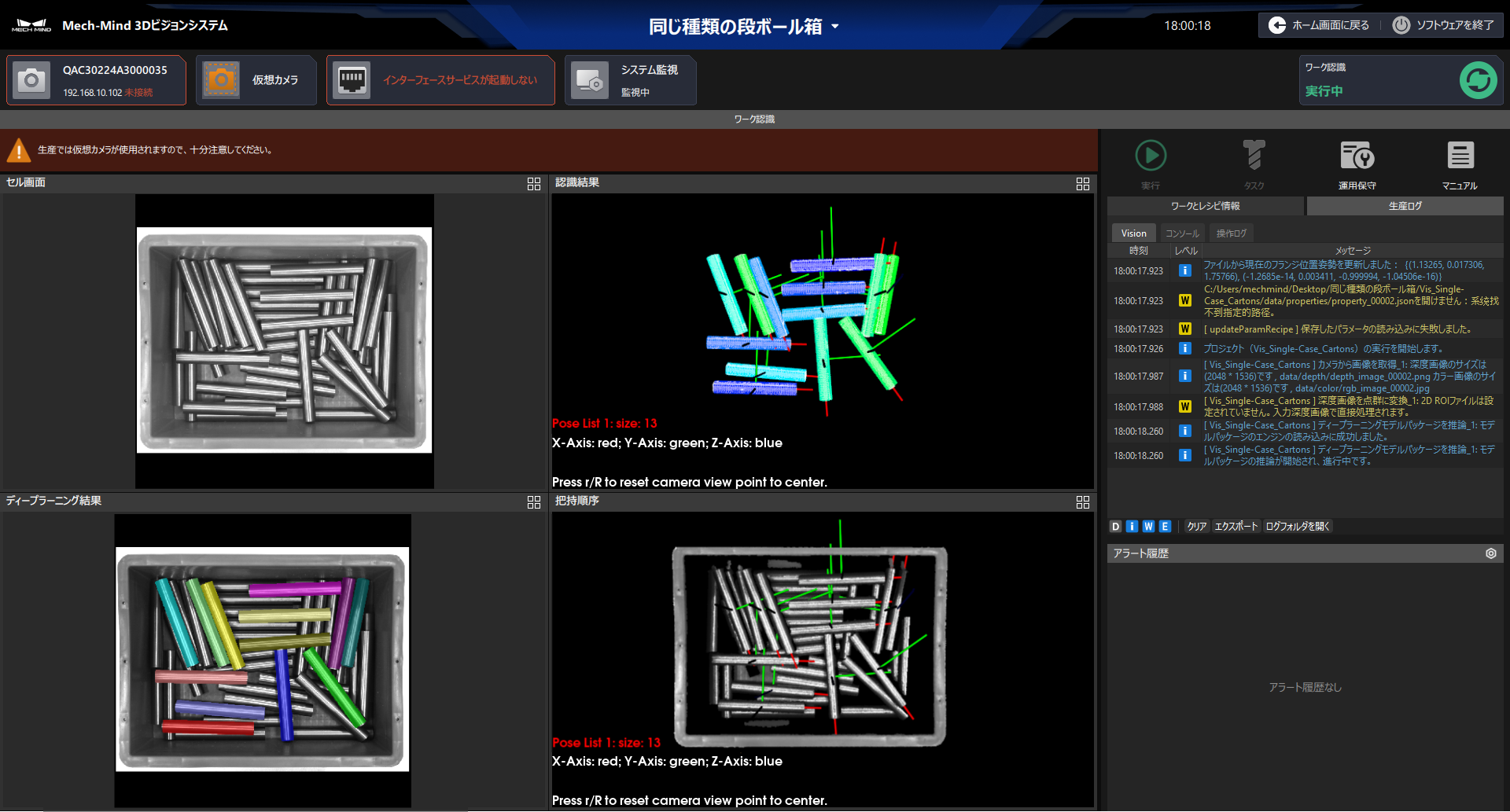Click the ログフォルダを開く button
This screenshot has width=1510, height=812.
click(x=1298, y=527)
